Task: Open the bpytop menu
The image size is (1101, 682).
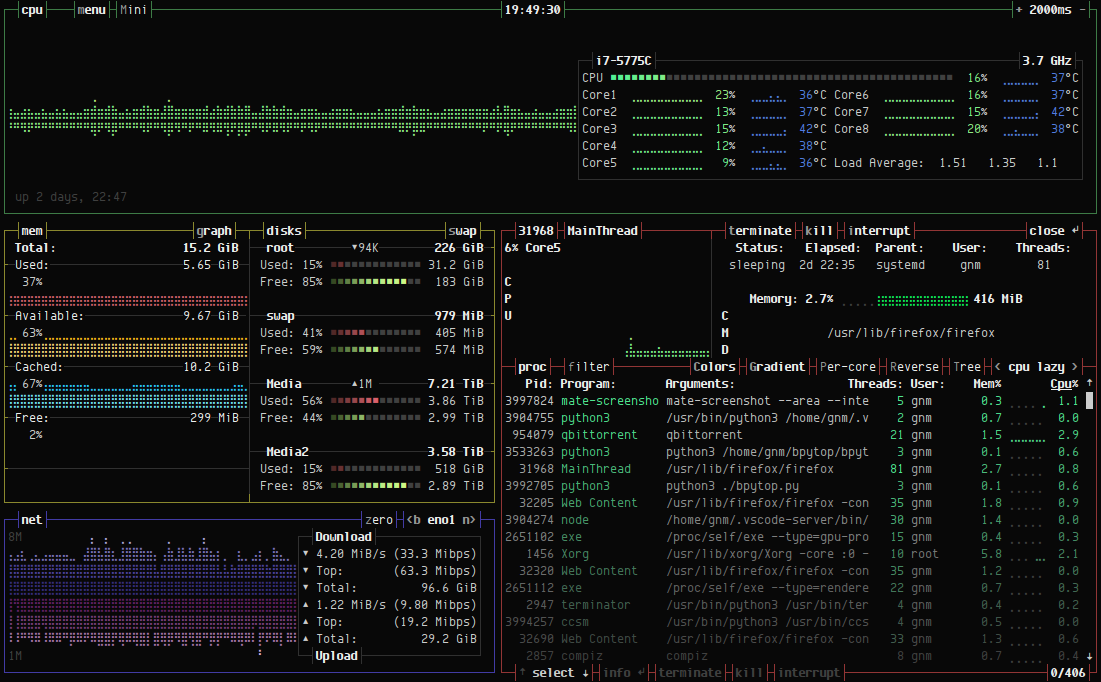Action: click(90, 9)
